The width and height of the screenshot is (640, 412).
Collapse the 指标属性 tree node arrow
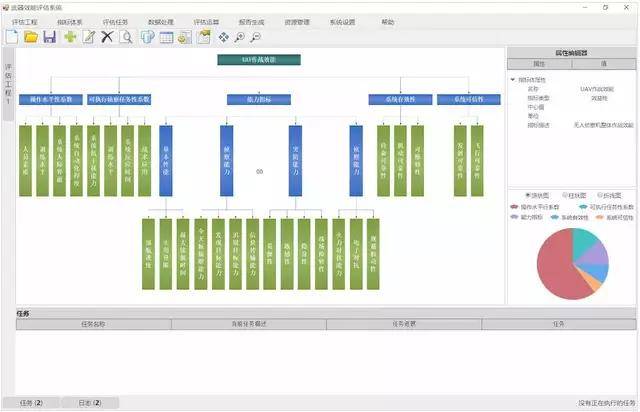(513, 79)
